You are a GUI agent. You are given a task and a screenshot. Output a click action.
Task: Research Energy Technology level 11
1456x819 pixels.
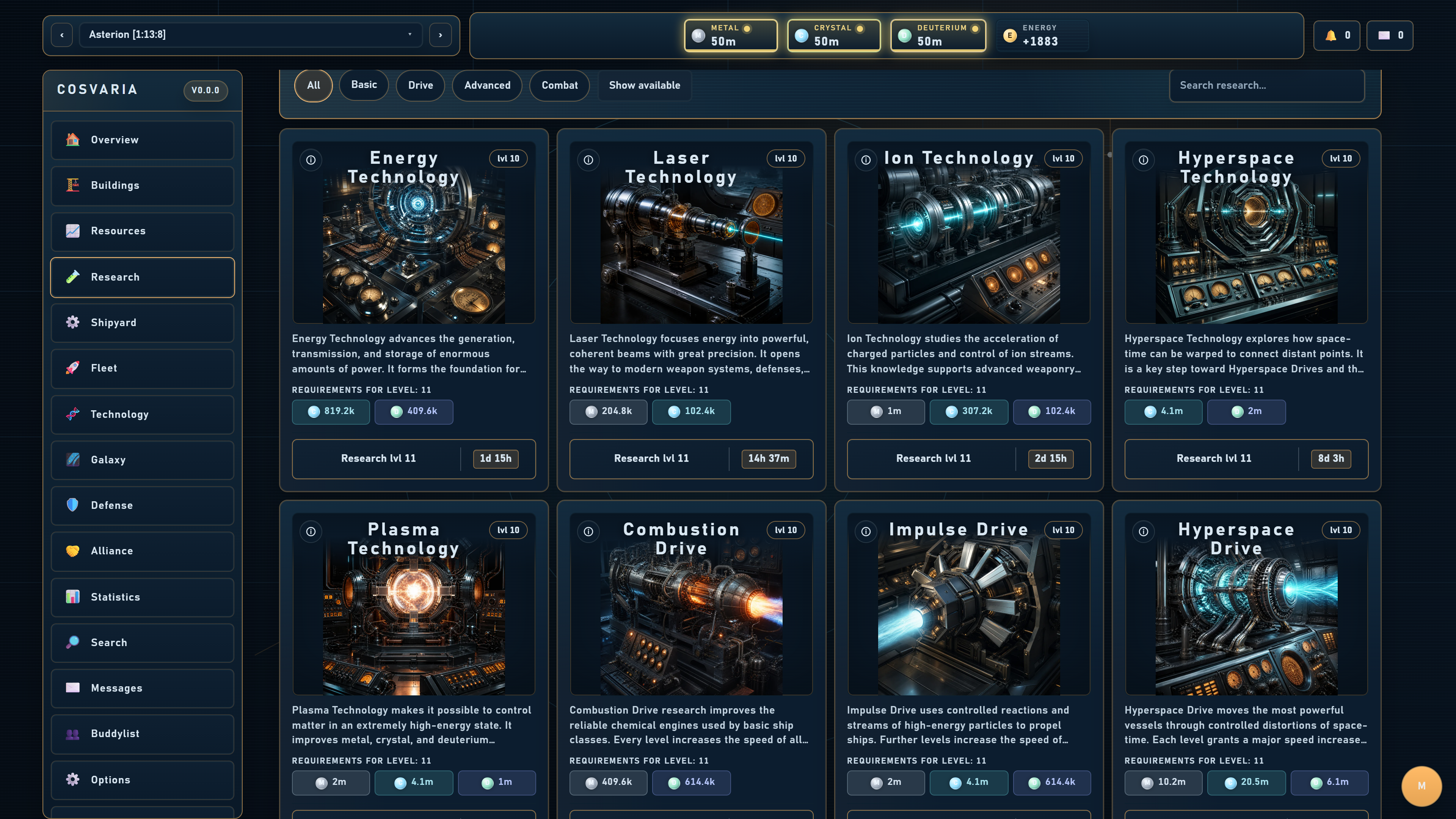414,458
